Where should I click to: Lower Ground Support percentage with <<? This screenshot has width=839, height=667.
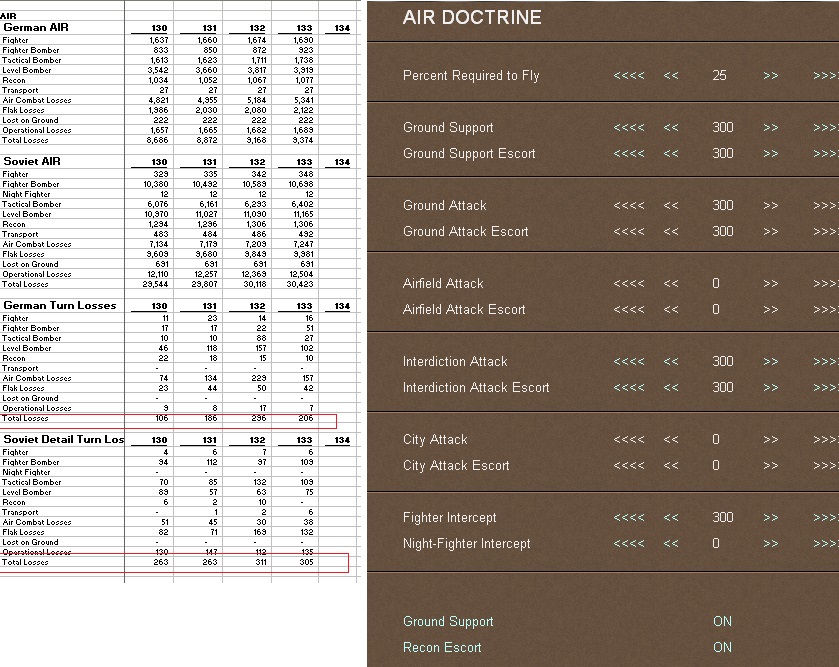click(x=671, y=127)
